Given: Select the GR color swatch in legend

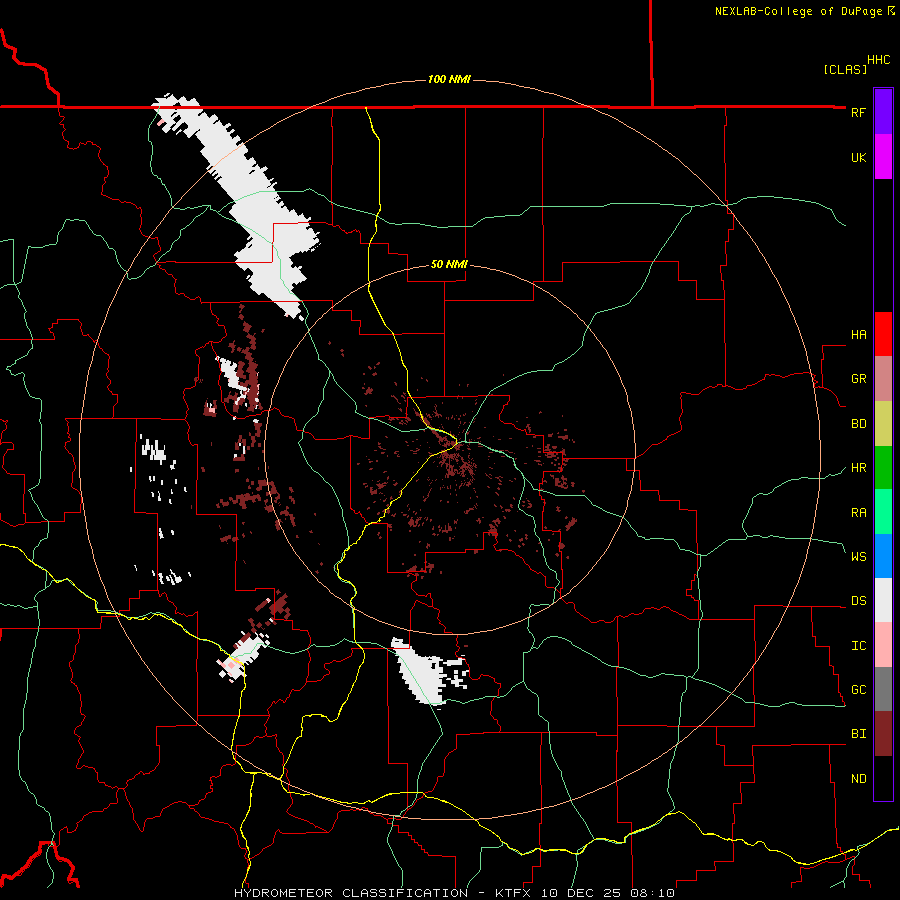Looking at the screenshot, I should [883, 379].
